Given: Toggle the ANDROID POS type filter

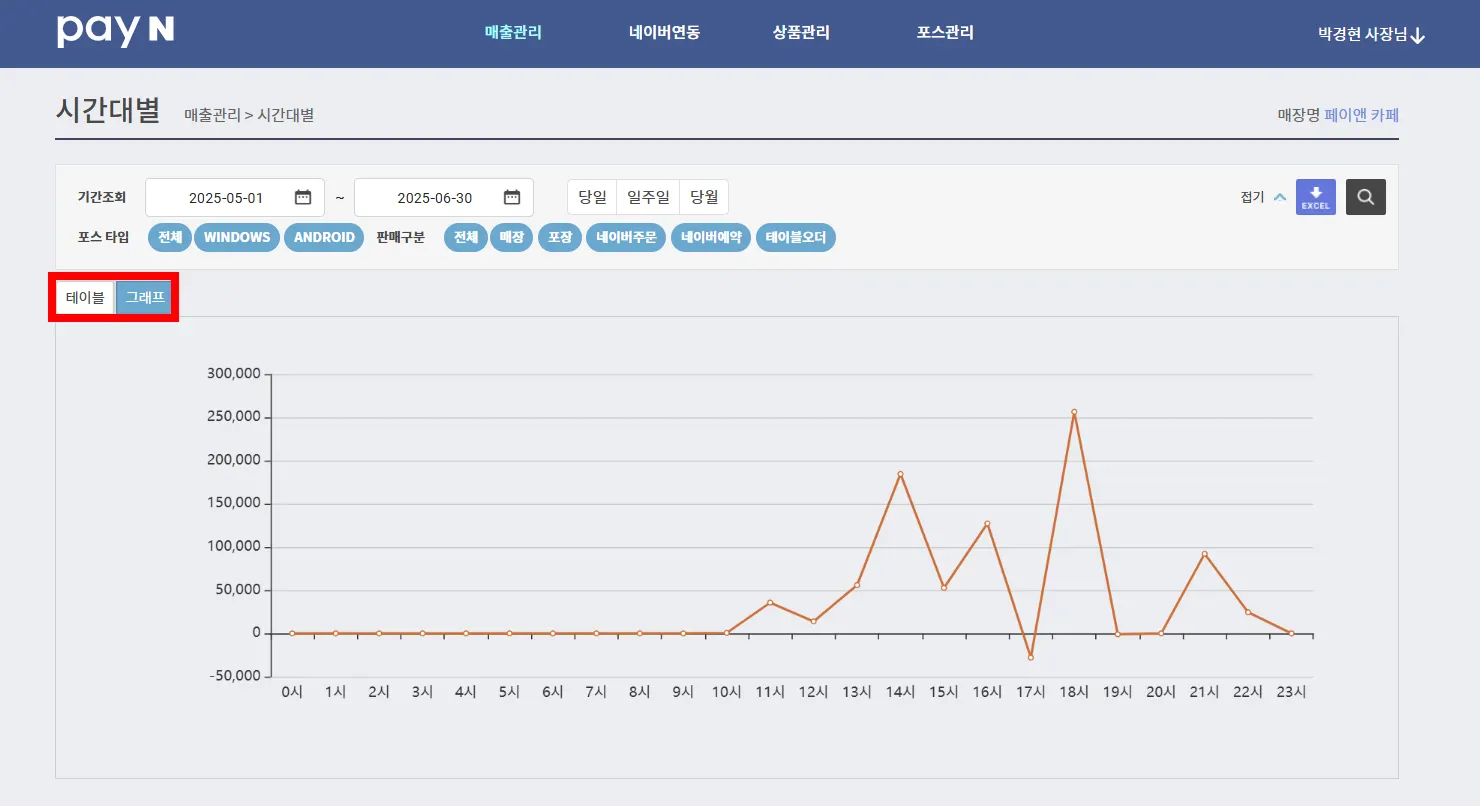Looking at the screenshot, I should tap(324, 238).
